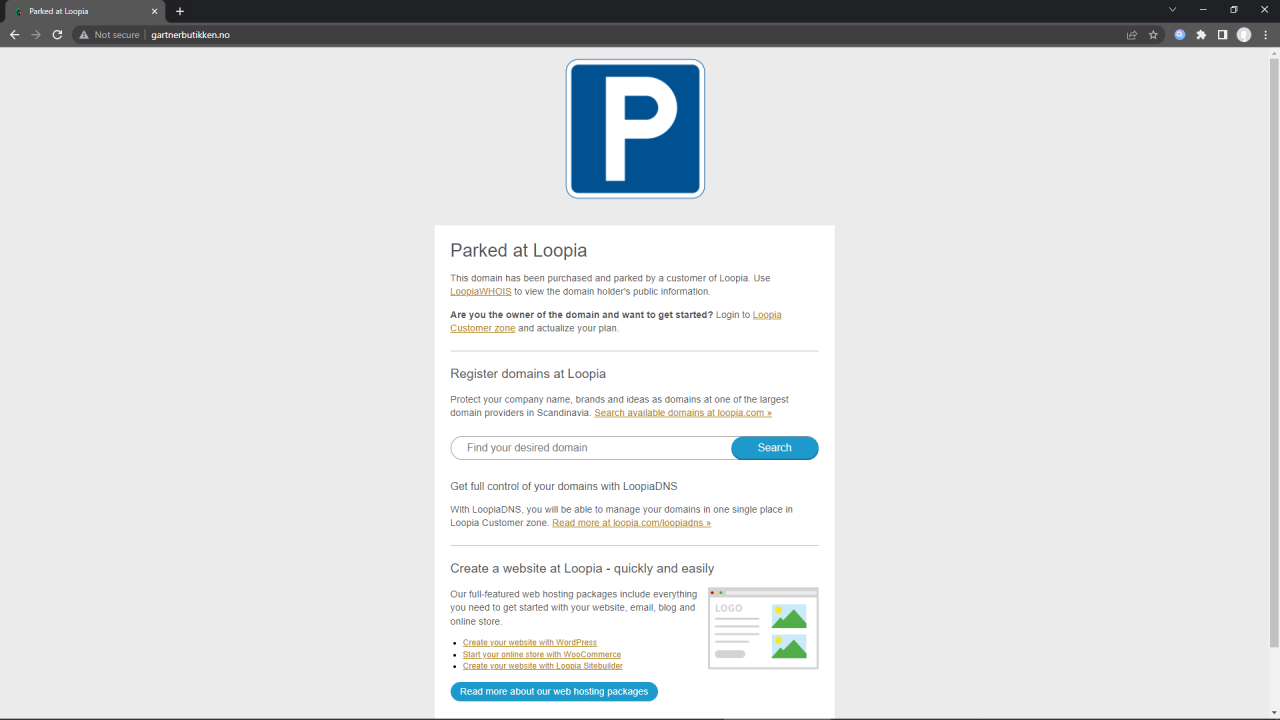Bookmark the page with the star icon
The width and height of the screenshot is (1280, 720).
[1153, 34]
